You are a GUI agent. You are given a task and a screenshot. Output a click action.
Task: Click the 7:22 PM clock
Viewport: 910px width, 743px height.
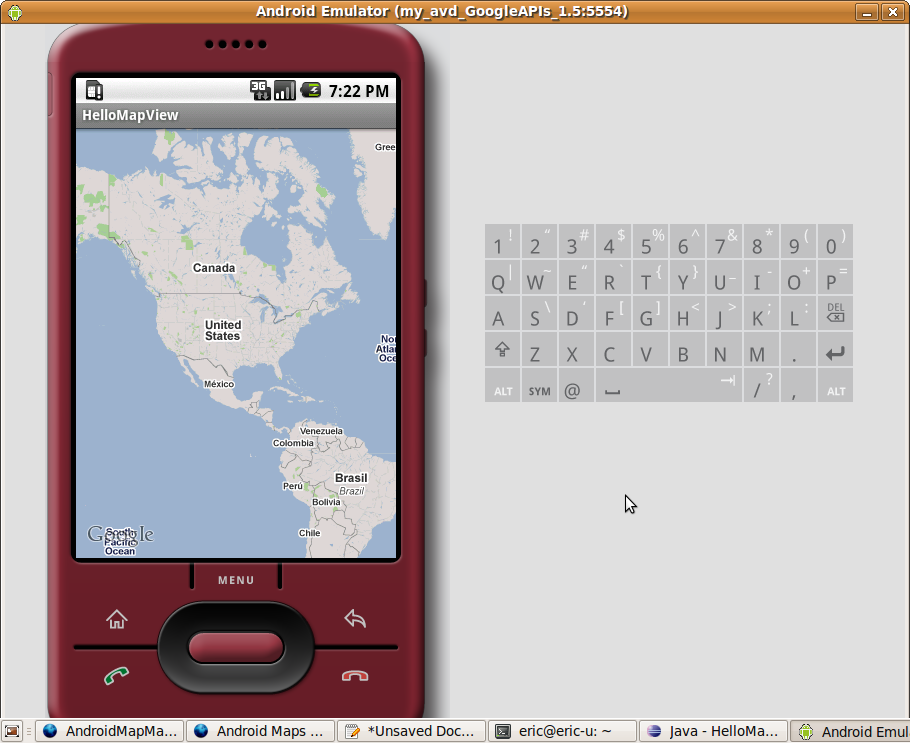(359, 91)
